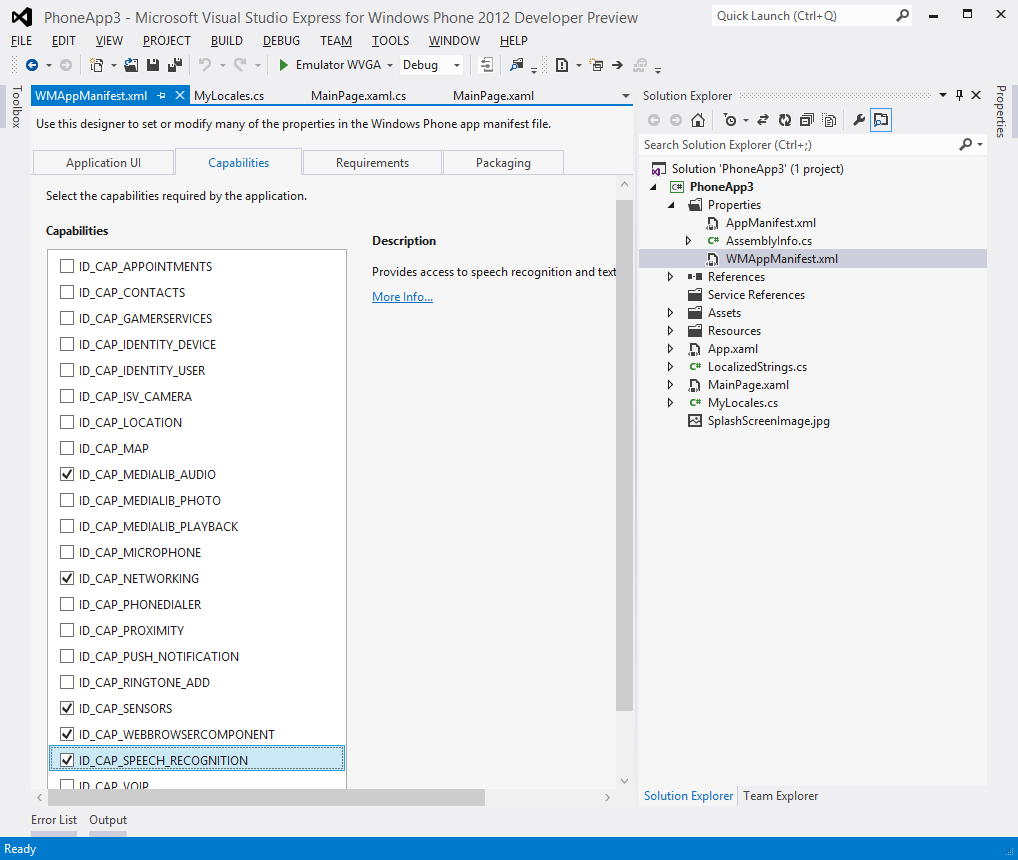The image size is (1018, 860).
Task: Switch to the Team Explorer pane
Action: 780,796
